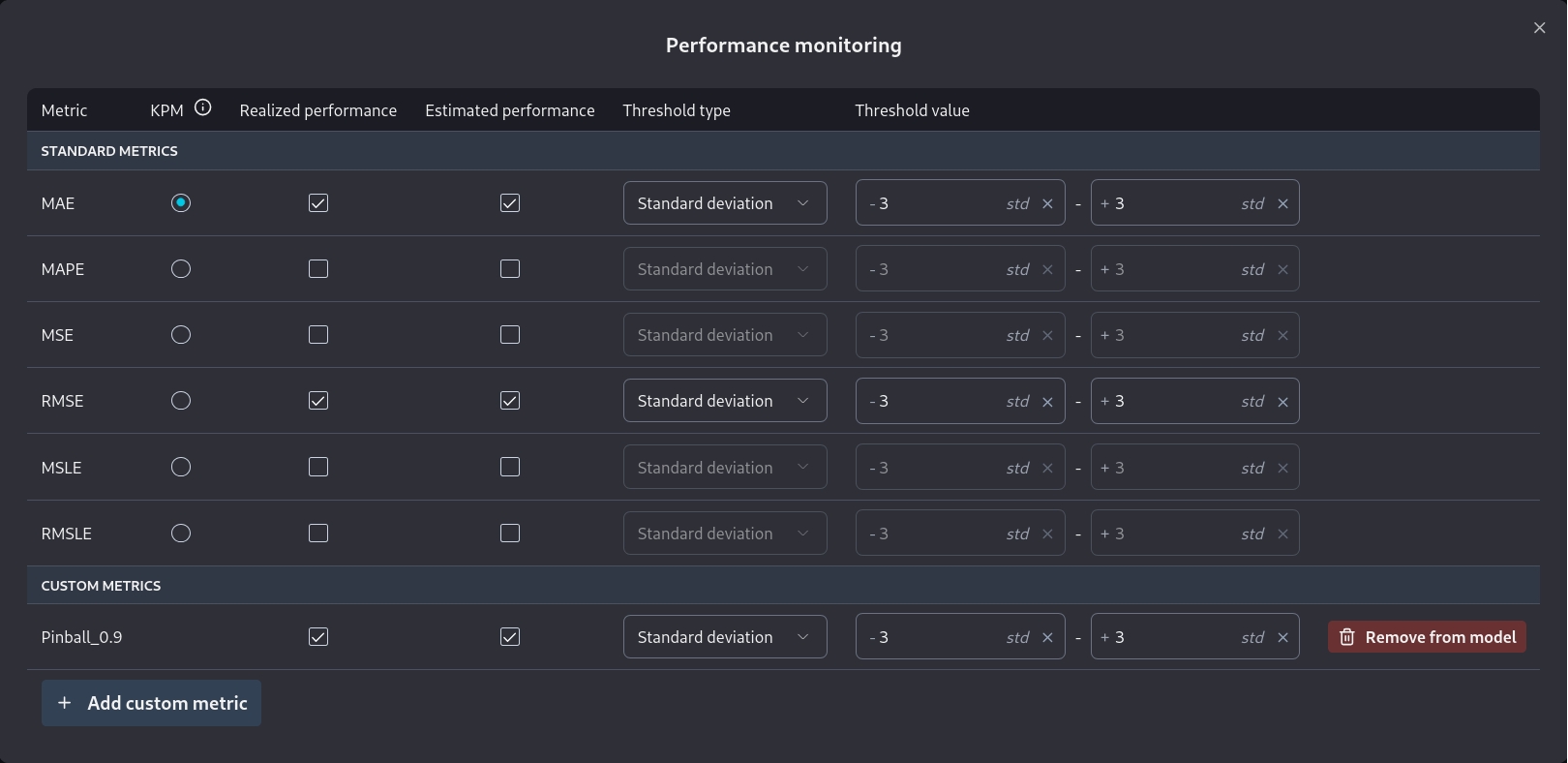
Task: Enable realized performance for MAPE
Action: 318,269
